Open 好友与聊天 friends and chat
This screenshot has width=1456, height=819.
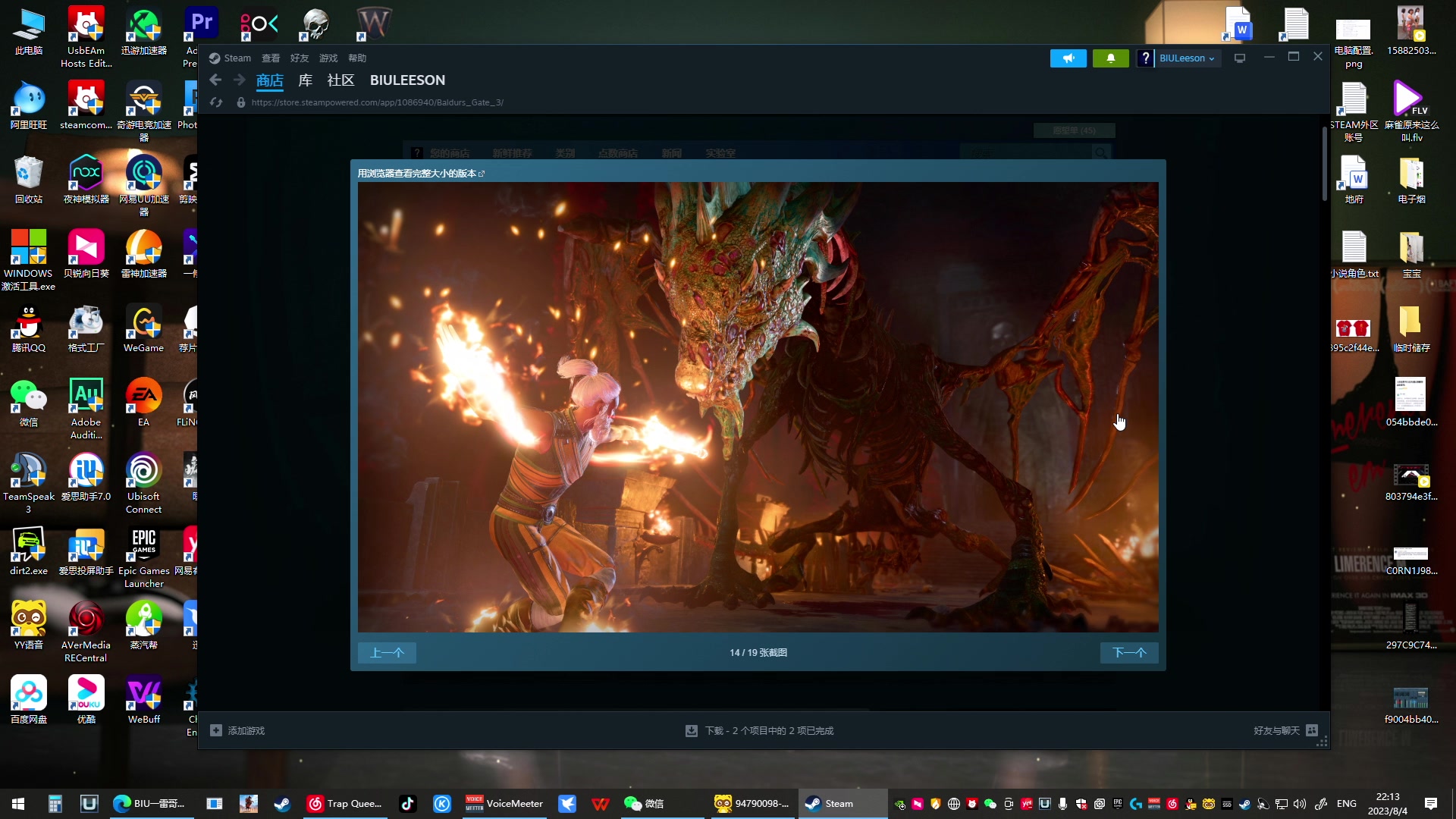pos(1286,731)
